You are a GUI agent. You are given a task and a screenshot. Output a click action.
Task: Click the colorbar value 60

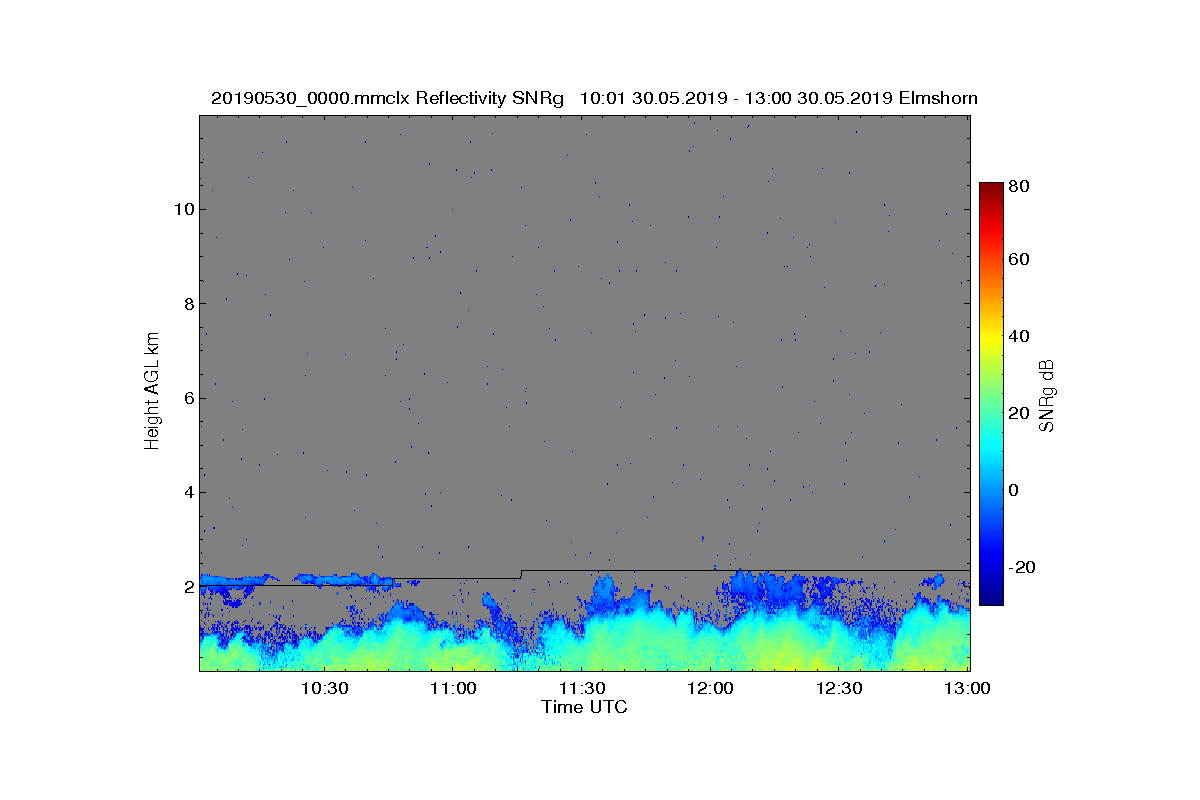click(x=1020, y=260)
